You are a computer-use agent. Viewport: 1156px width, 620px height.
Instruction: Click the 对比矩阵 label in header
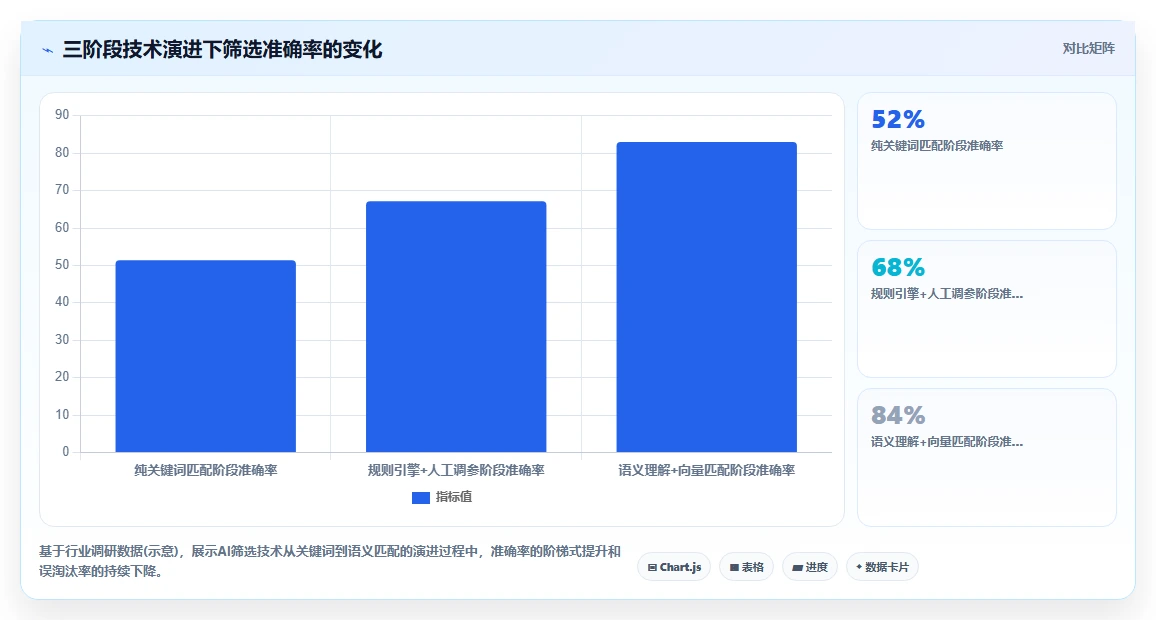click(x=1088, y=49)
